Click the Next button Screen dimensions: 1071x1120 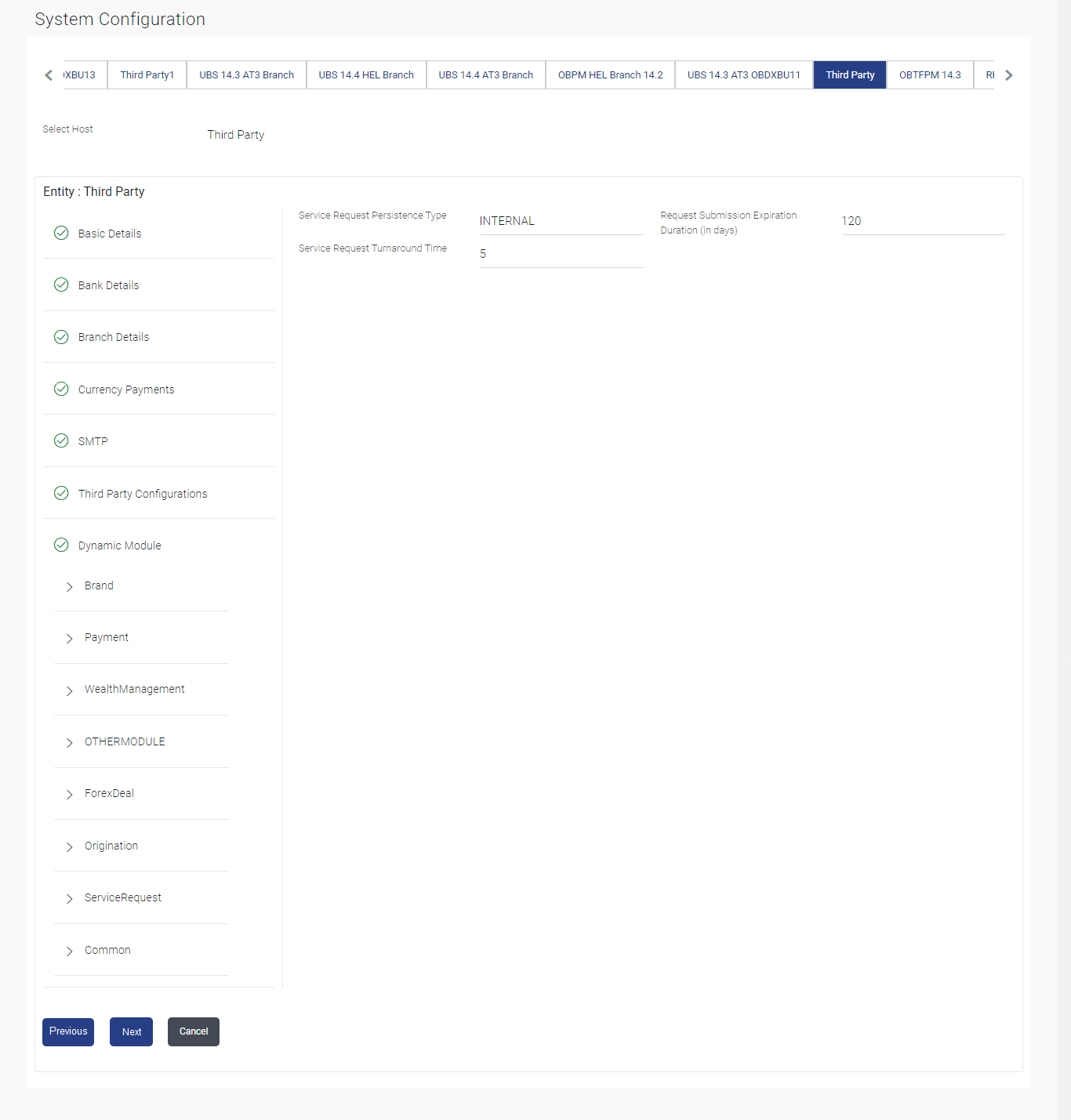point(131,1031)
